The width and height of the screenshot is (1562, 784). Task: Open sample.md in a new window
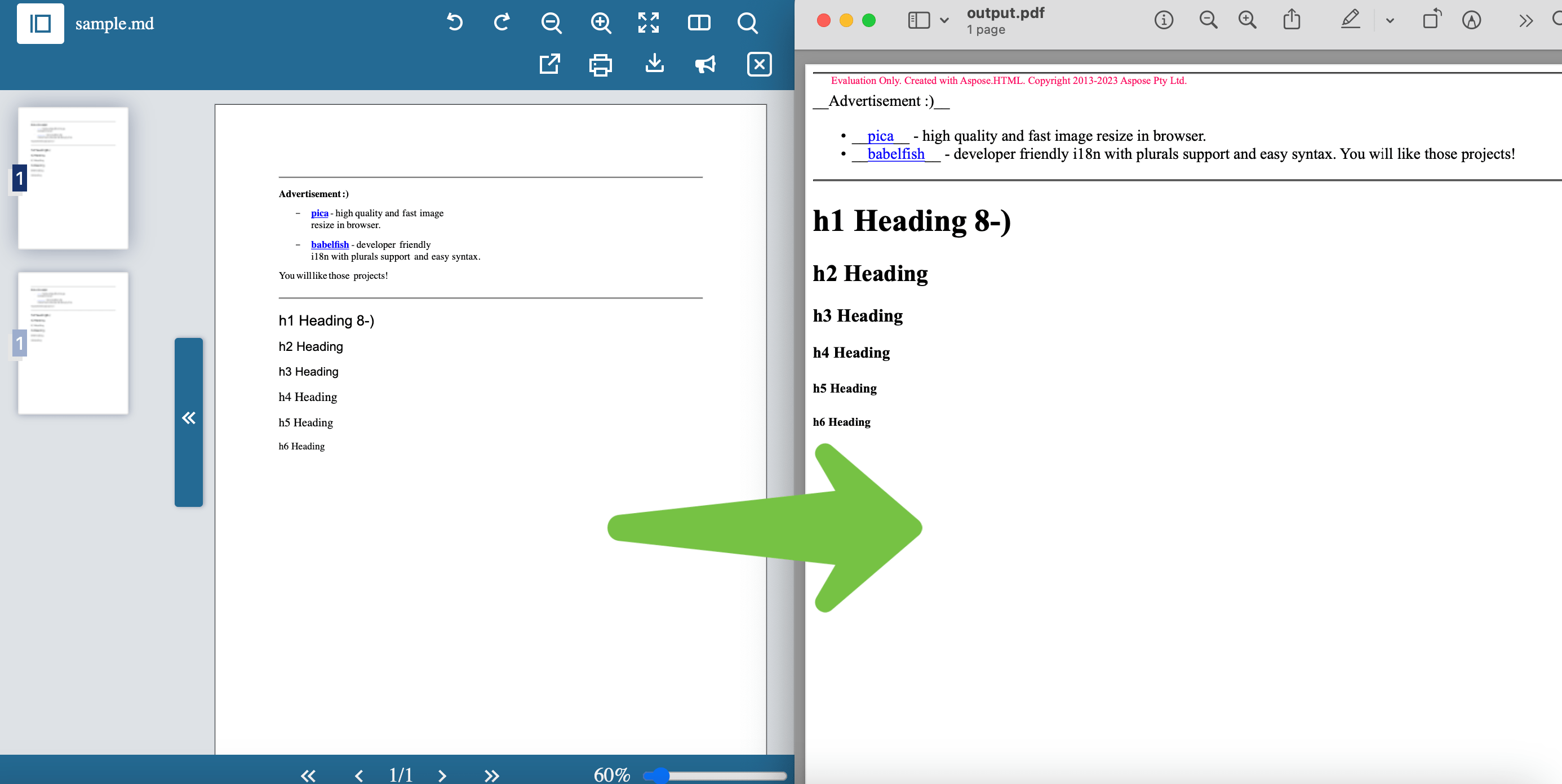(x=549, y=64)
